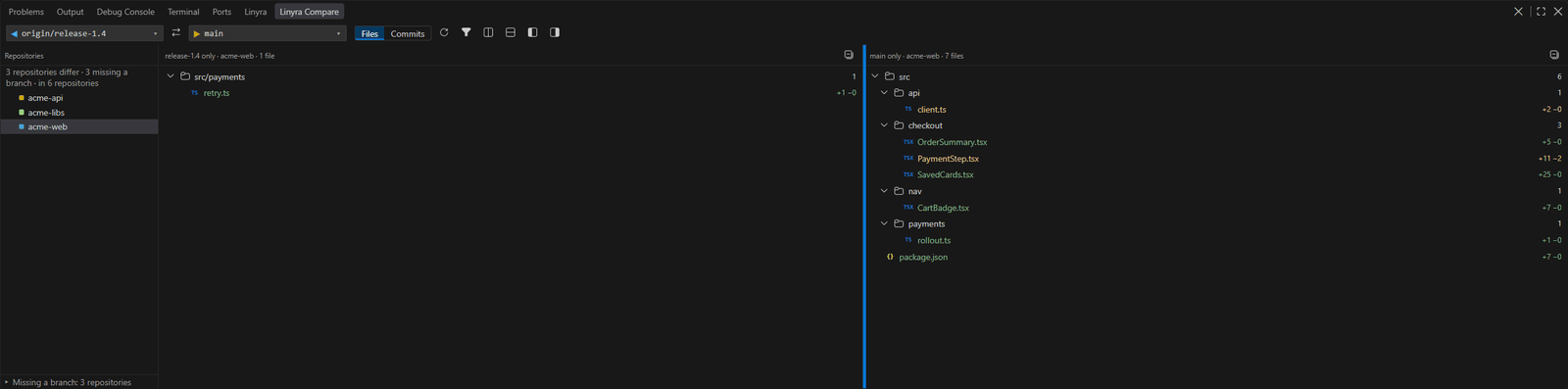Screen dimensions: 1568x389
Task: Show only the left pane
Action: pyautogui.click(x=532, y=32)
